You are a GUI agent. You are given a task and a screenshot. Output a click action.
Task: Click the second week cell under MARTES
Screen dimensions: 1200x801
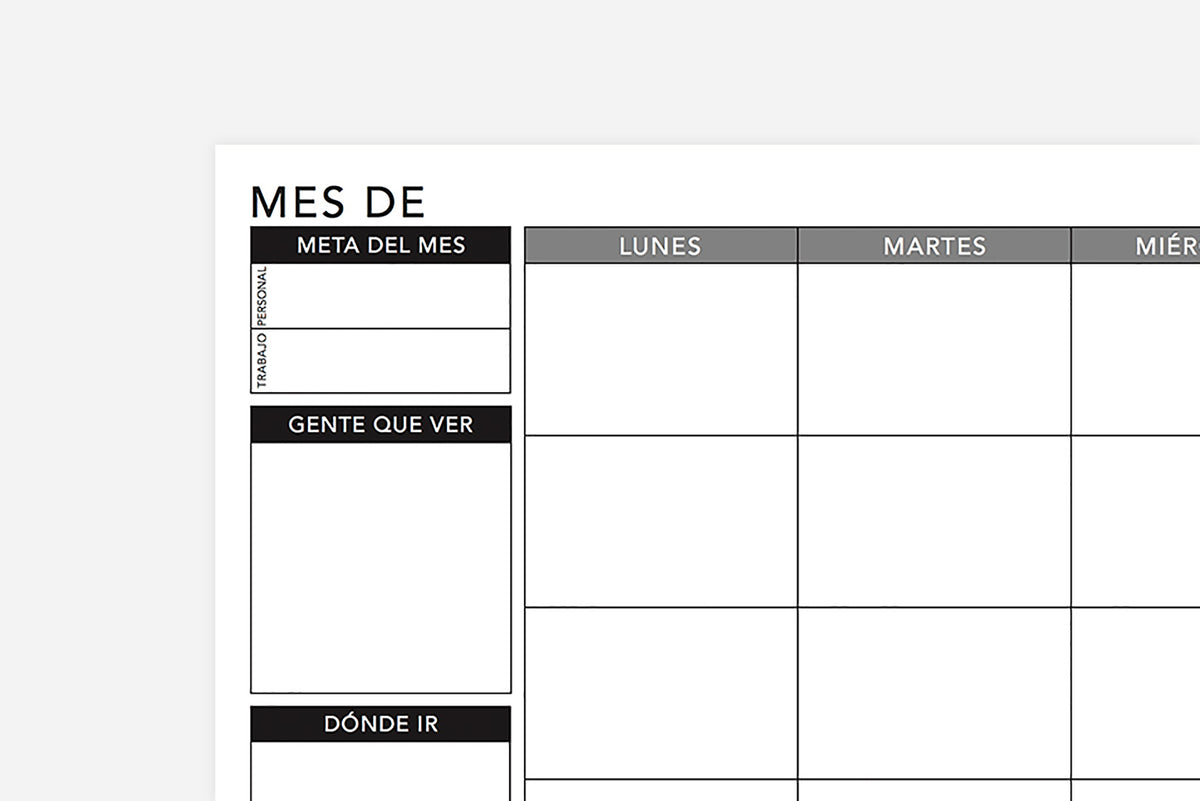coord(934,521)
